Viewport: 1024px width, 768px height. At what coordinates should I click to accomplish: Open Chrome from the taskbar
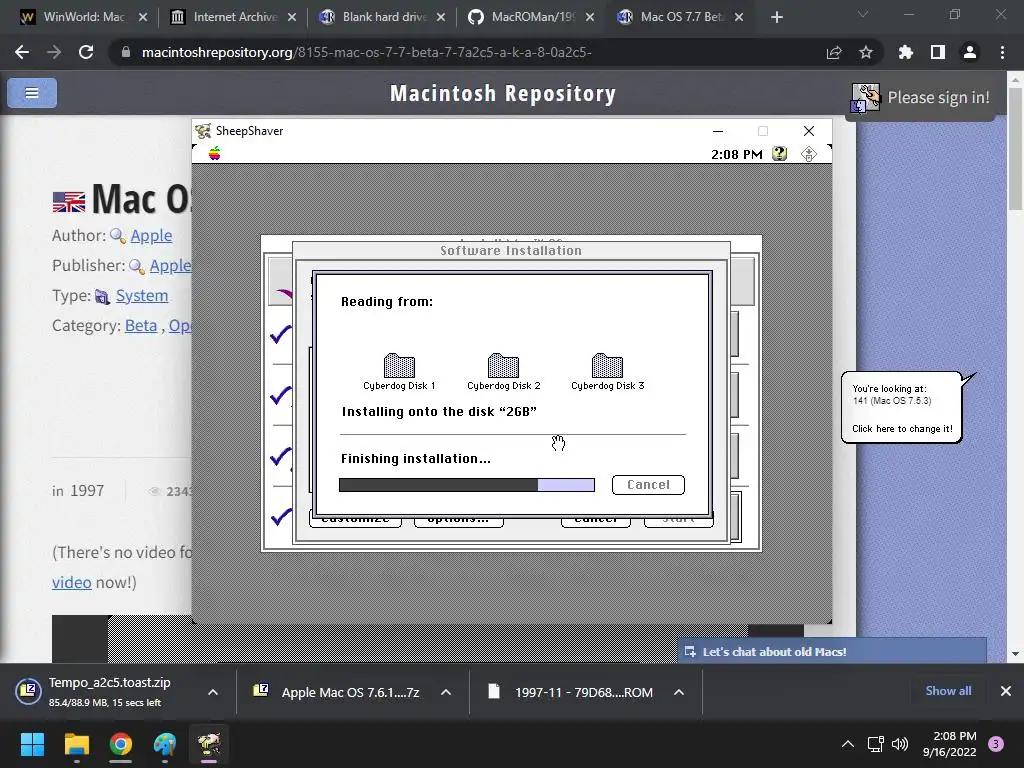tap(121, 744)
